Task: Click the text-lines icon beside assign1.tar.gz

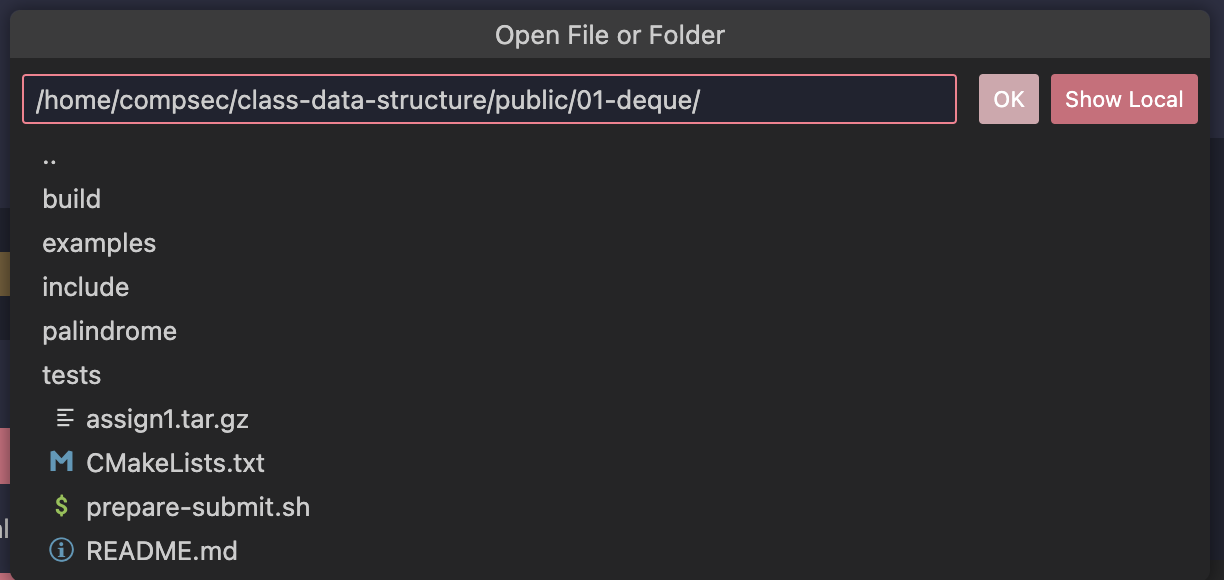Action: (x=64, y=419)
